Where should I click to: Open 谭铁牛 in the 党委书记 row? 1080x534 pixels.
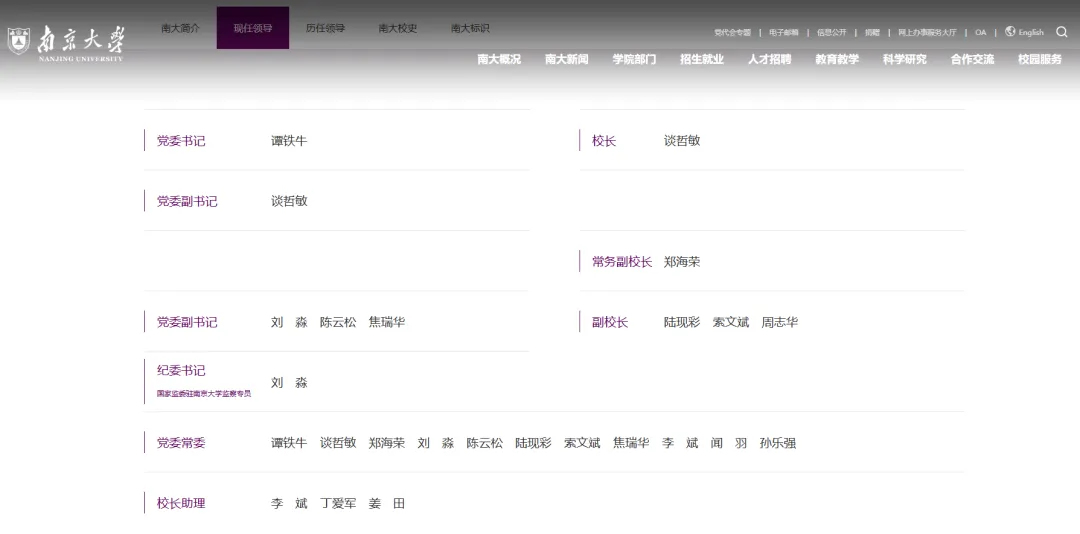click(x=289, y=141)
